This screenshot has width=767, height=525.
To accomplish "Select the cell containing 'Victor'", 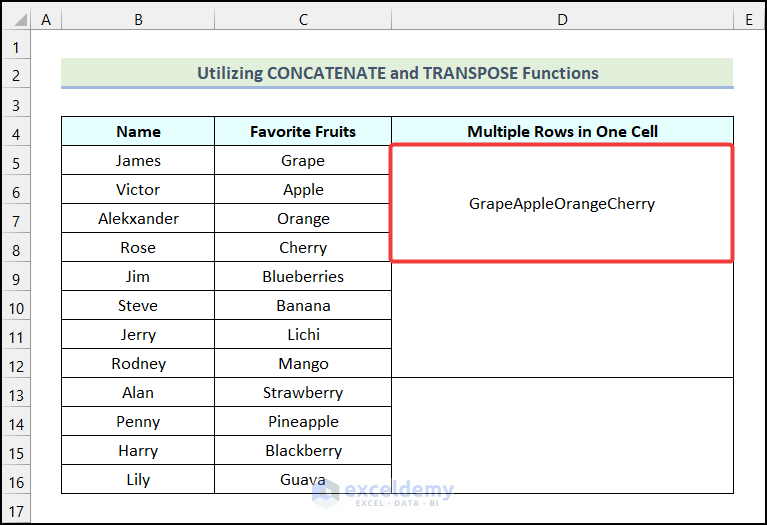I will (138, 189).
